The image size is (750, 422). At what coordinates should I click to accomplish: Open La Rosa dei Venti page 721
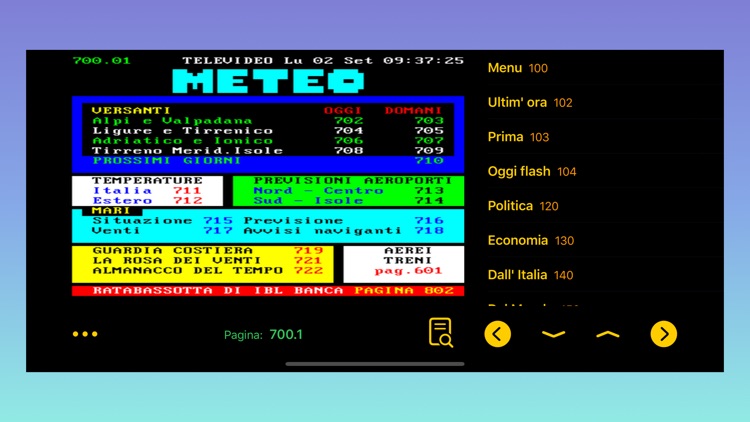tap(308, 261)
